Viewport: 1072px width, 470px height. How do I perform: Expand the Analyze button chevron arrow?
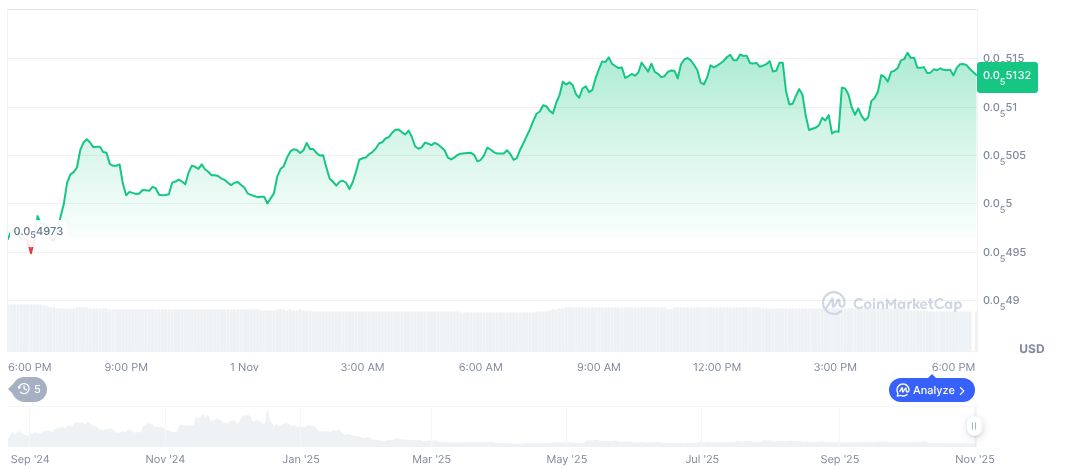coord(962,390)
